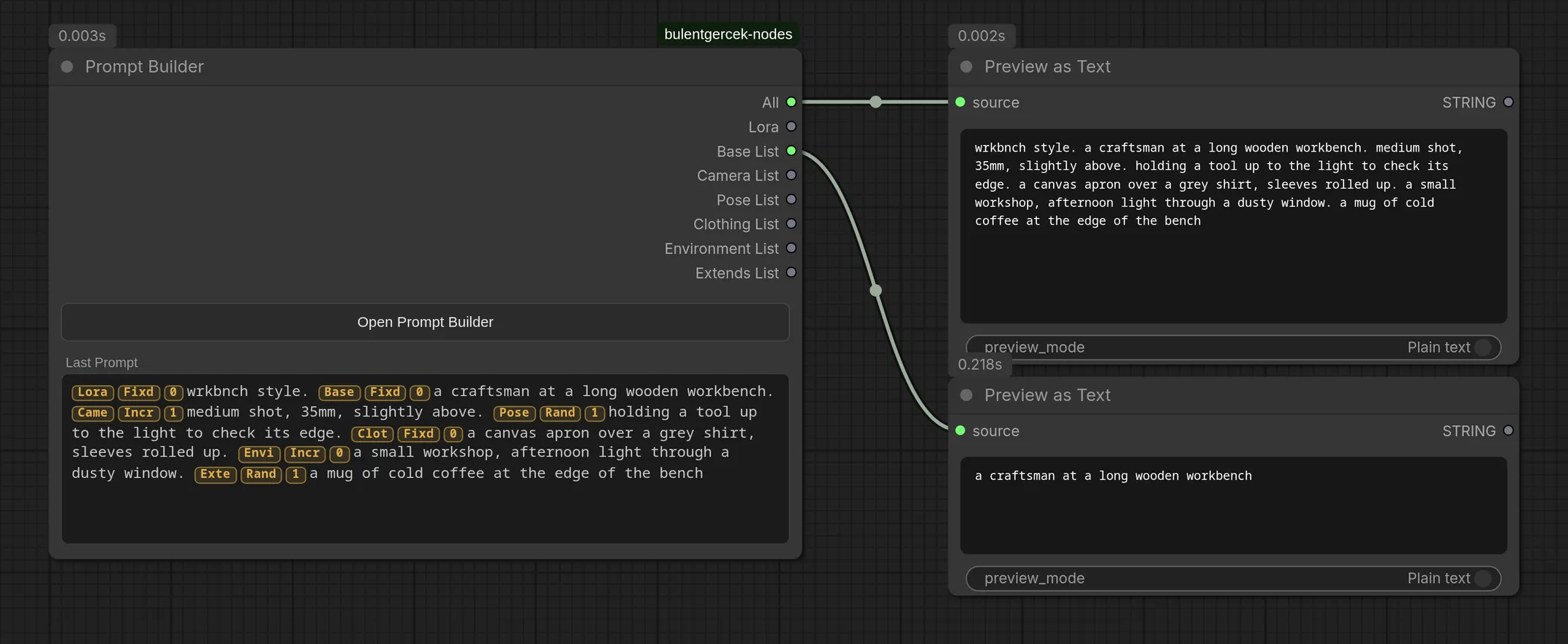Click the Lora tag in Last Prompt
The height and width of the screenshot is (644, 1568).
coord(93,392)
